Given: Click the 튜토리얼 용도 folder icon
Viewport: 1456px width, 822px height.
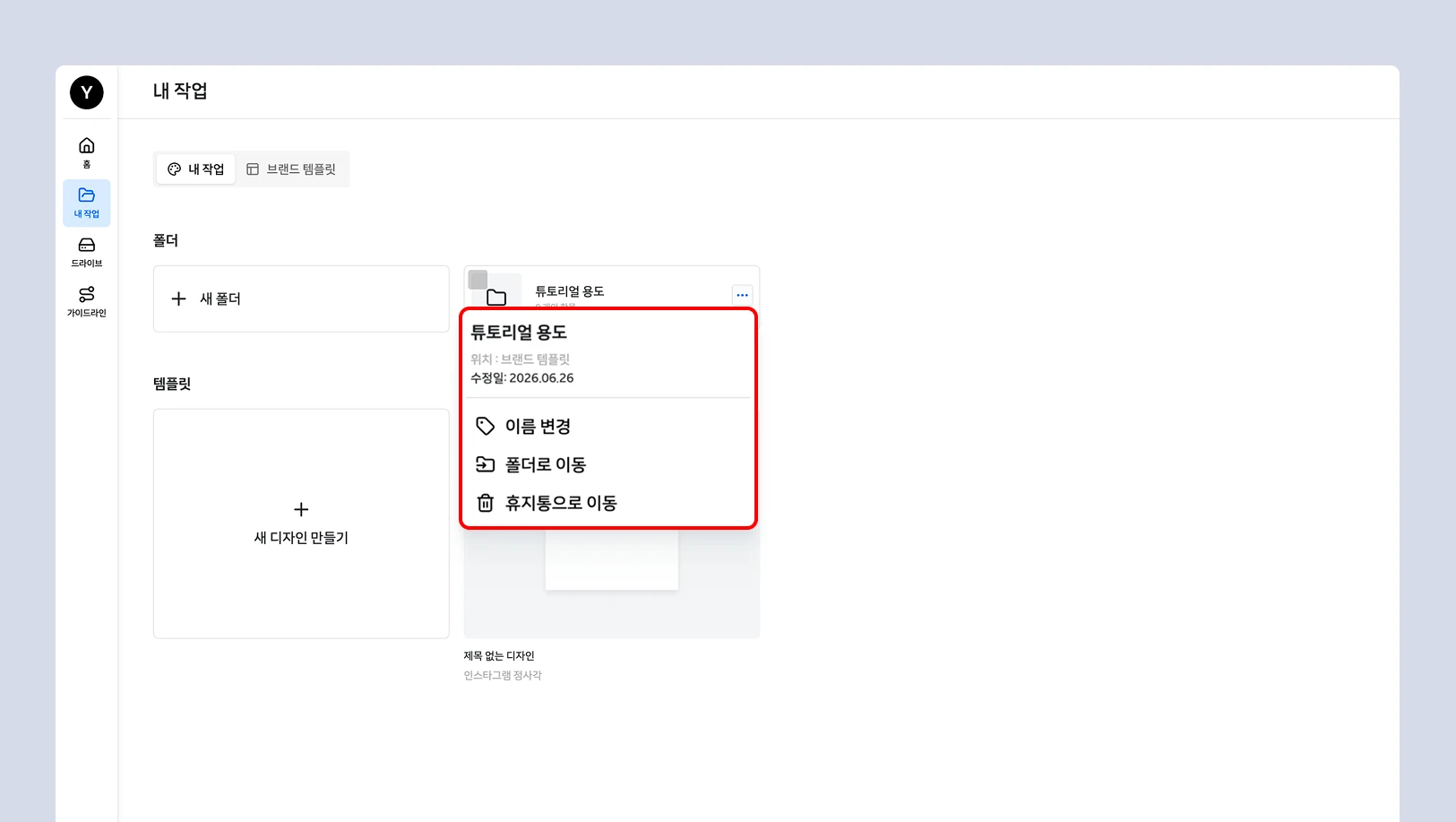Looking at the screenshot, I should click(496, 298).
